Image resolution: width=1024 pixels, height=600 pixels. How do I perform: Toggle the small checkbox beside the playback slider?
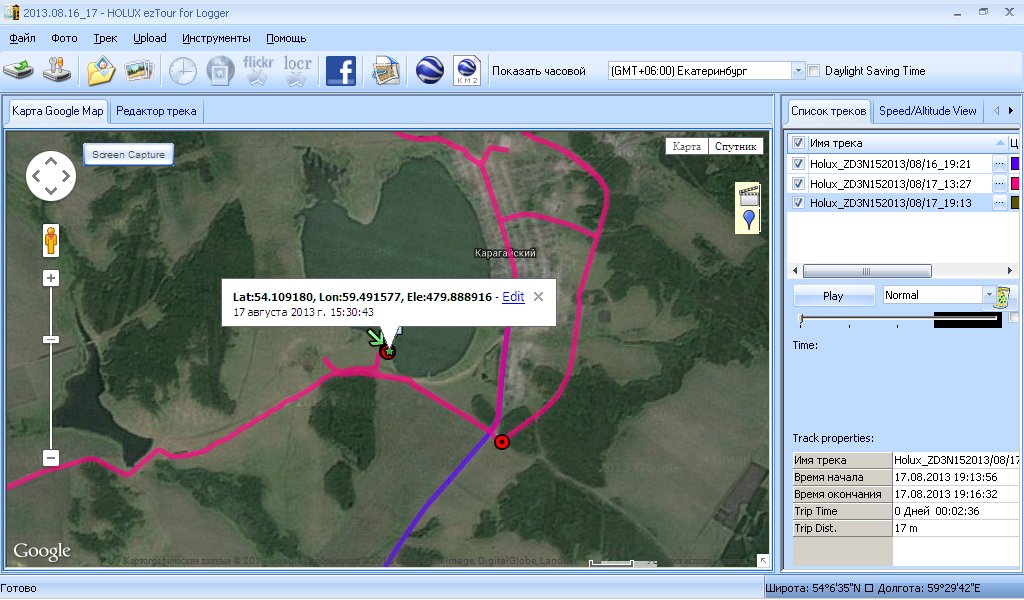pos(1014,318)
